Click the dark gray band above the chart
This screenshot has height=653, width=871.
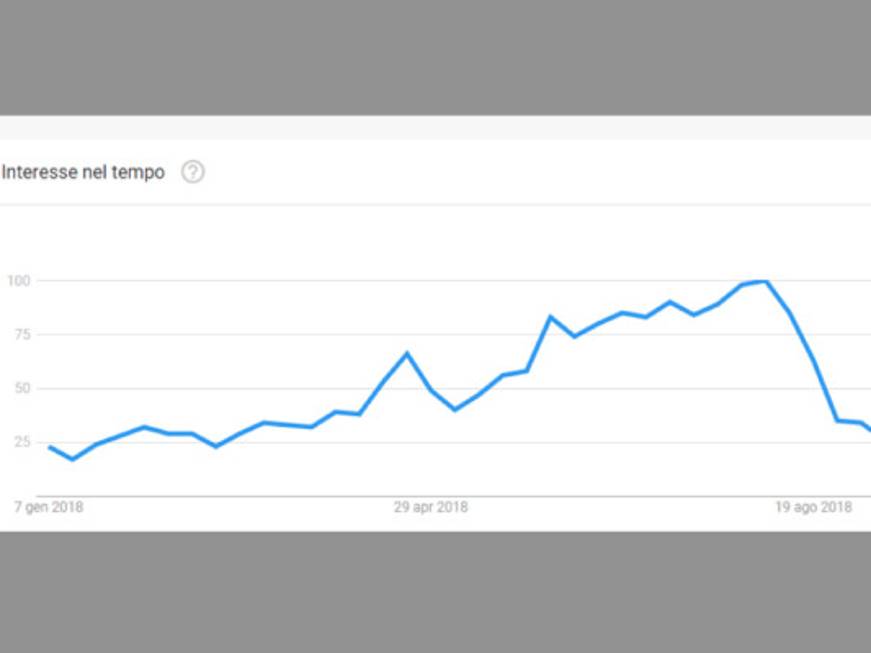click(x=436, y=58)
